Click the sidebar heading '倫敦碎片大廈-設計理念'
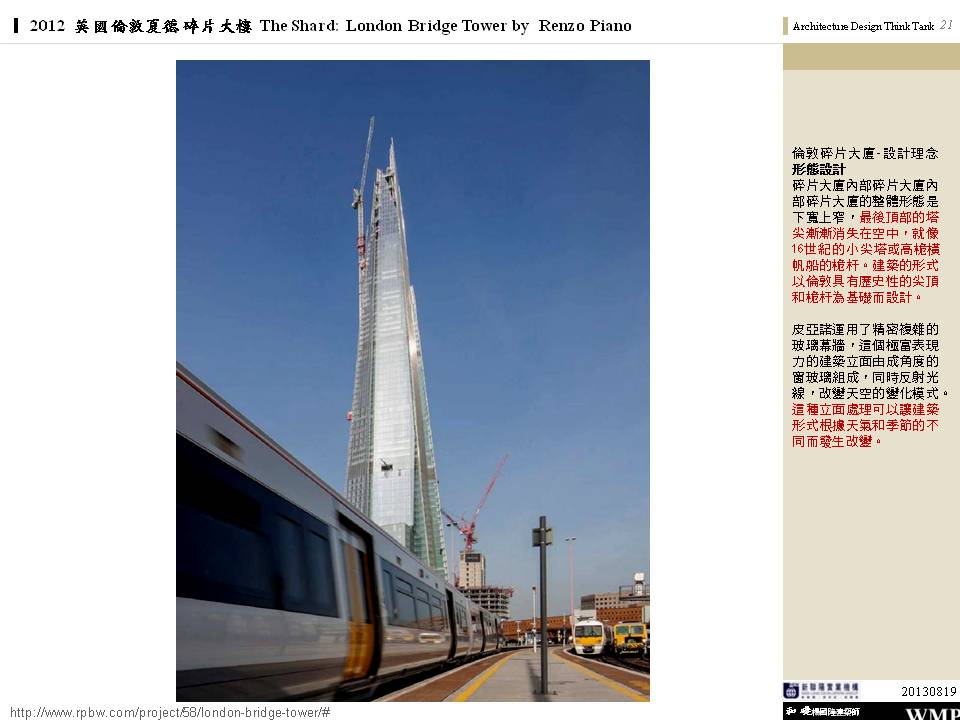The height and width of the screenshot is (720, 960). pos(864,153)
